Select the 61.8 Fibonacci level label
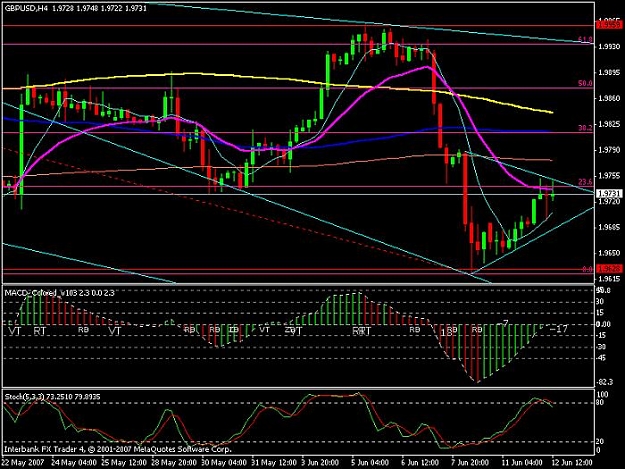The width and height of the screenshot is (625, 469). coord(585,39)
